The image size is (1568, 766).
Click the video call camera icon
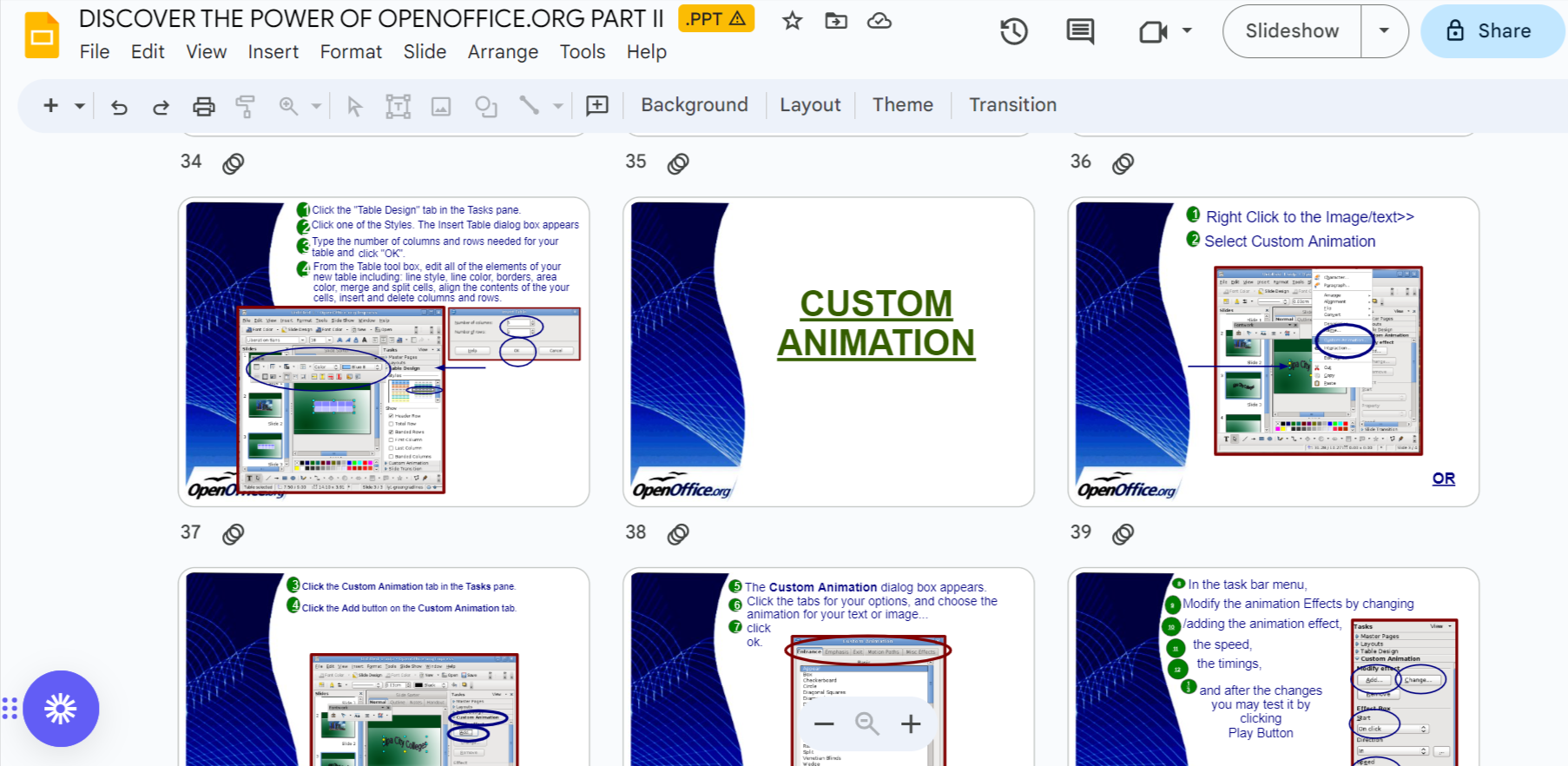tap(1153, 32)
